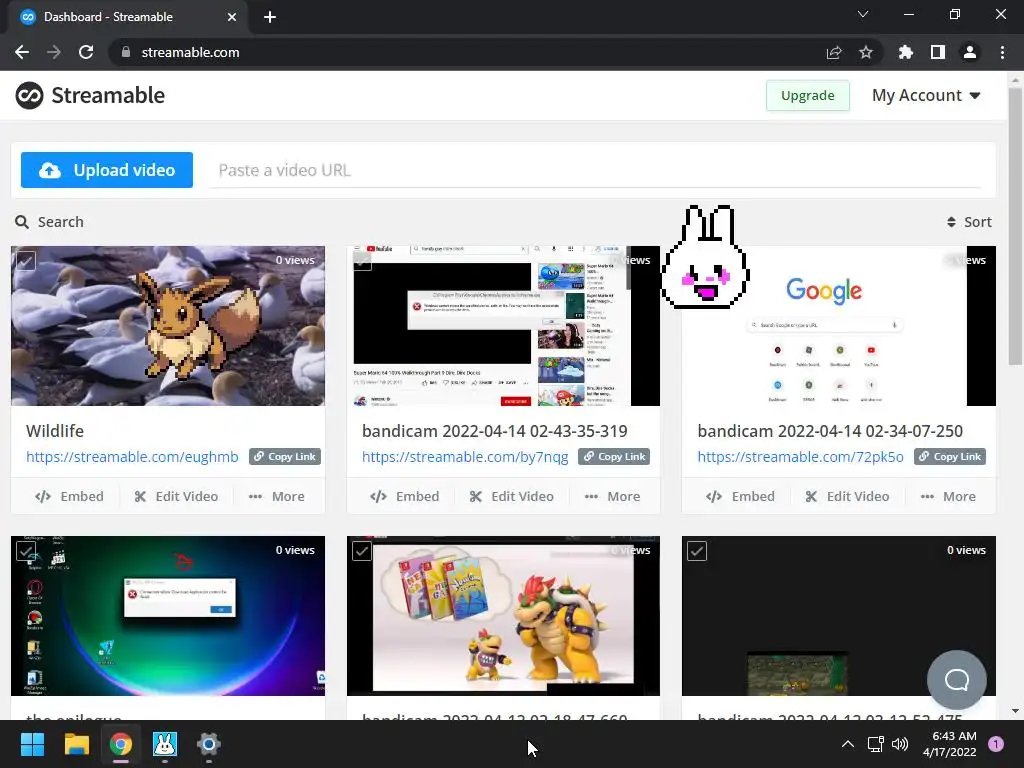
Task: Open the browser extensions puzzle icon
Action: coord(906,52)
